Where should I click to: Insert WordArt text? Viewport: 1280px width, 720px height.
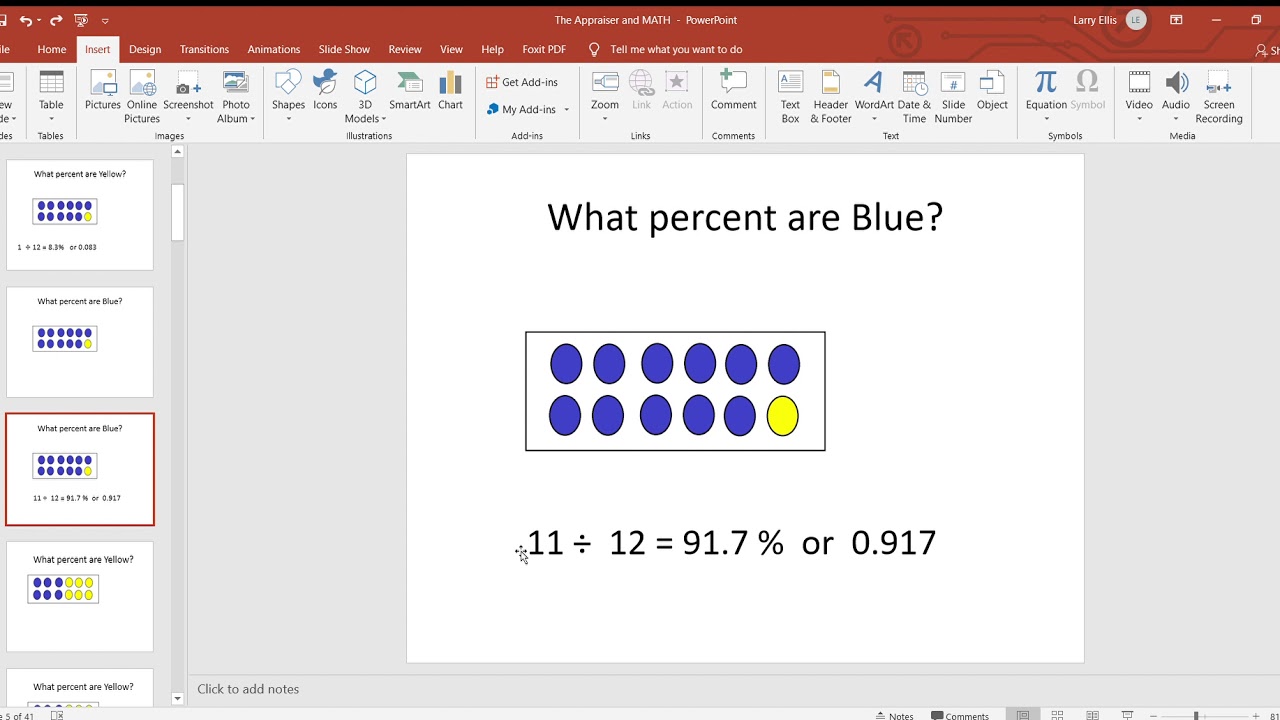click(874, 96)
